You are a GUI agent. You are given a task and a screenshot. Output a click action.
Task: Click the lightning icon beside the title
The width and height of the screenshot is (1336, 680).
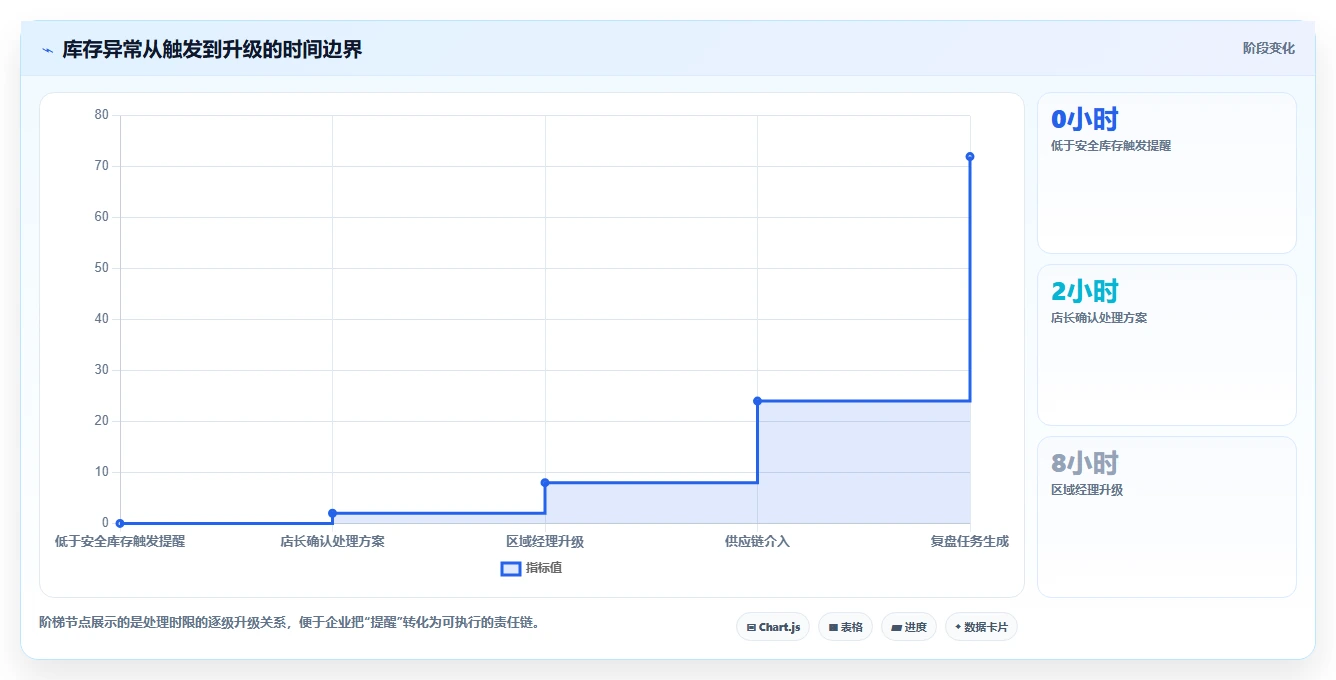click(47, 50)
